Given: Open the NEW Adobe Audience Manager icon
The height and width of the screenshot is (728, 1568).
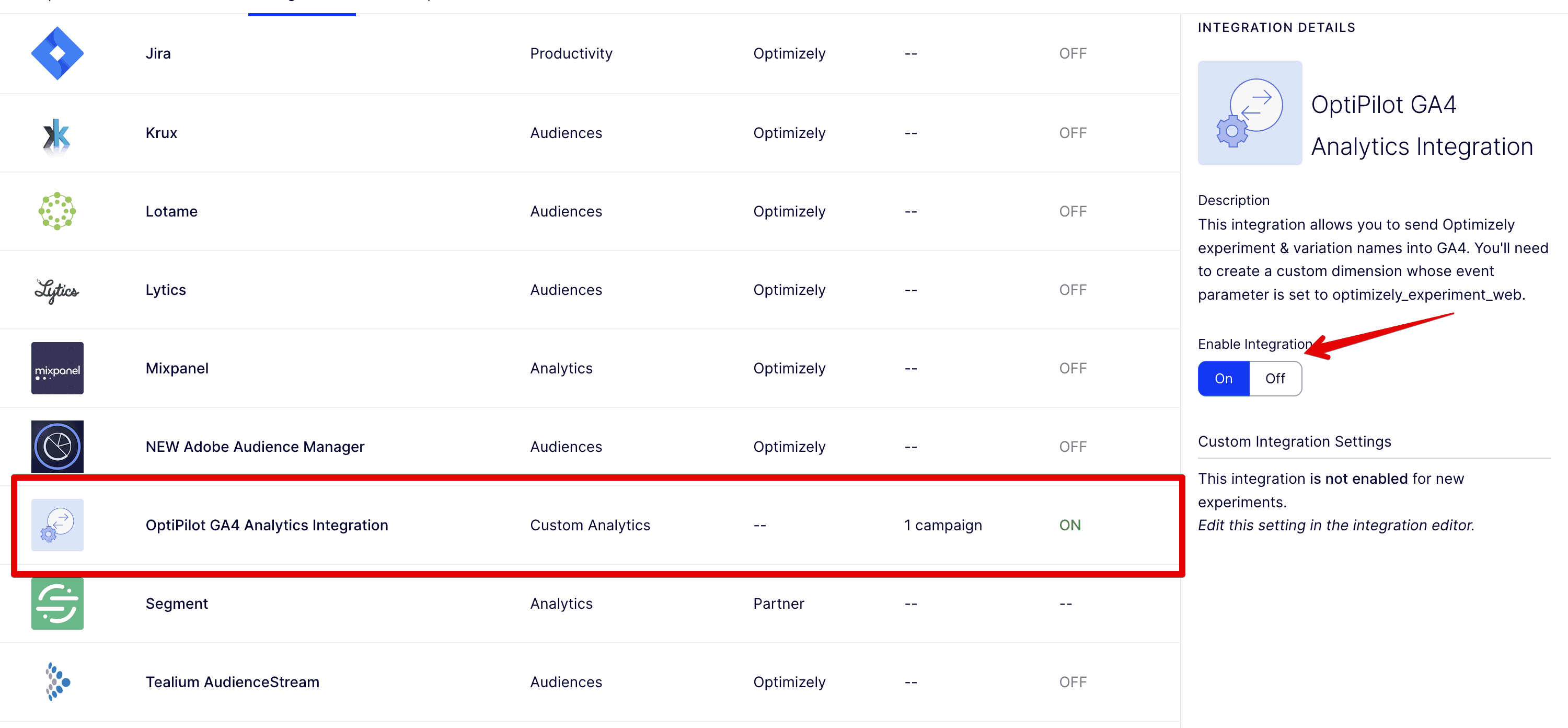Looking at the screenshot, I should tap(57, 447).
